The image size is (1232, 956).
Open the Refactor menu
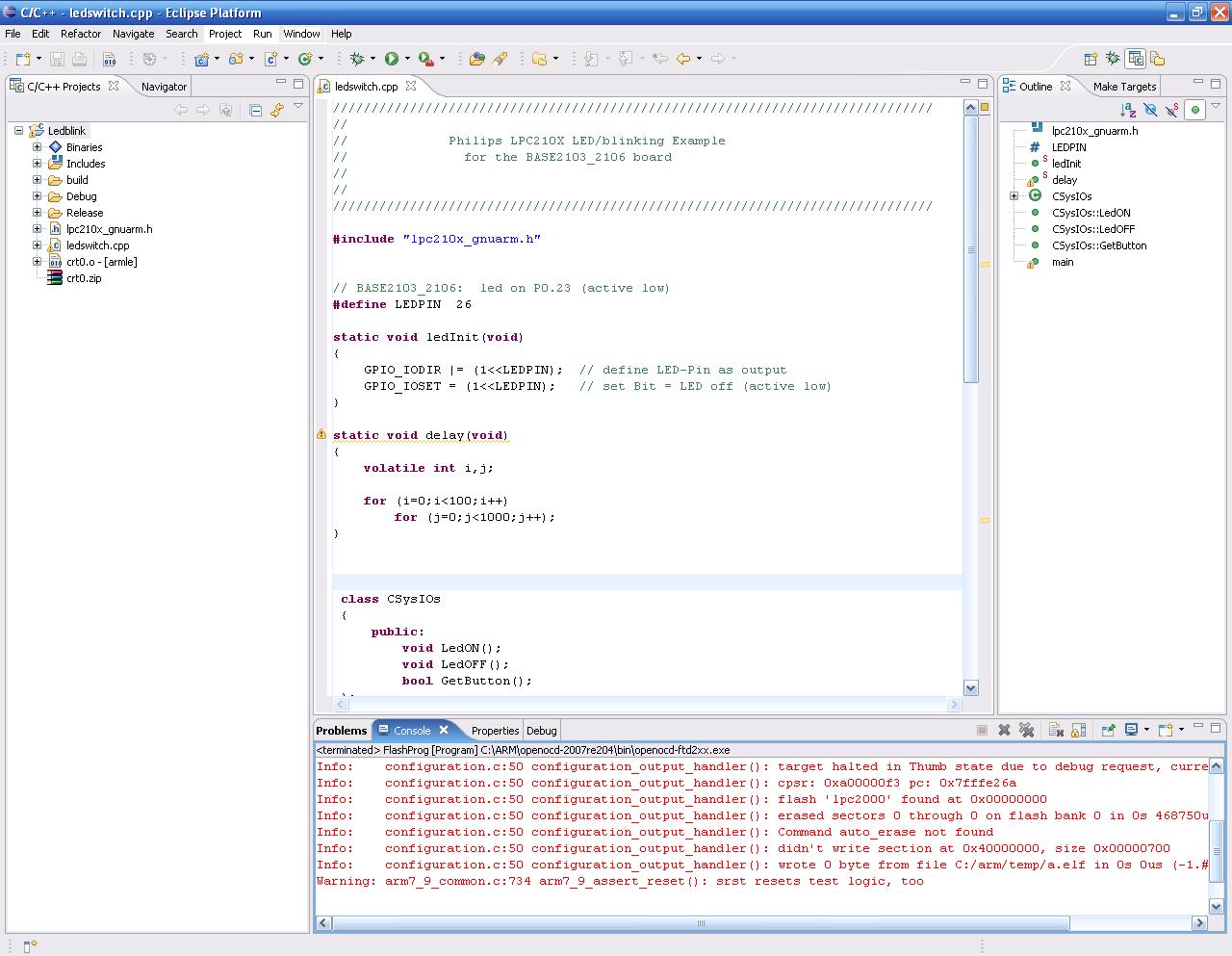coord(81,34)
